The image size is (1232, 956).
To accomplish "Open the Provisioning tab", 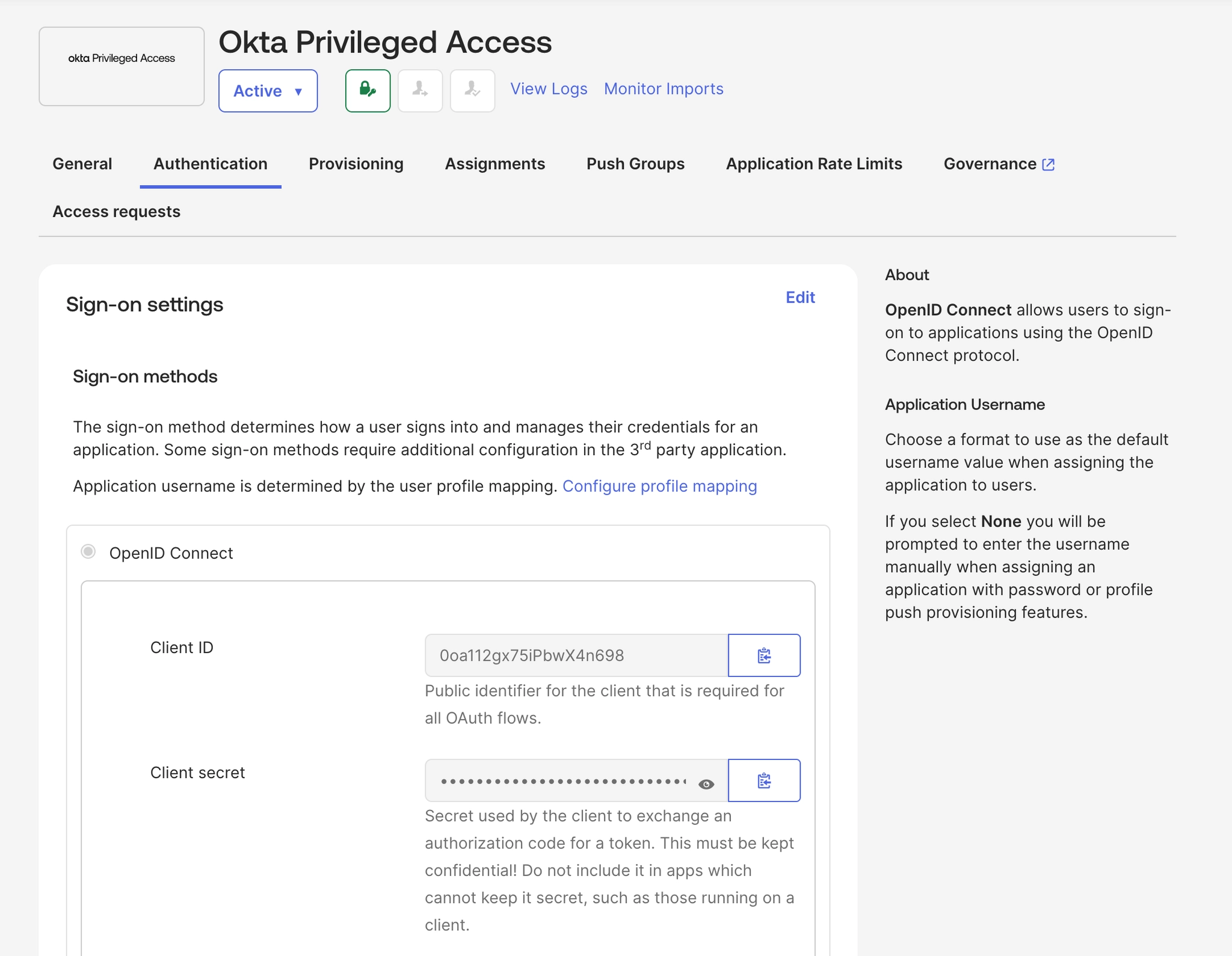I will [356, 164].
